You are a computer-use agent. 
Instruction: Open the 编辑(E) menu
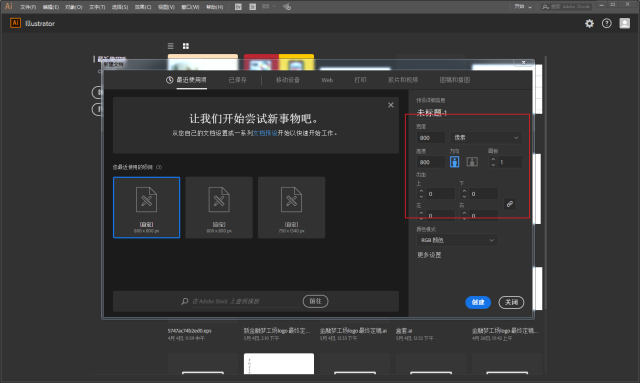[51, 7]
